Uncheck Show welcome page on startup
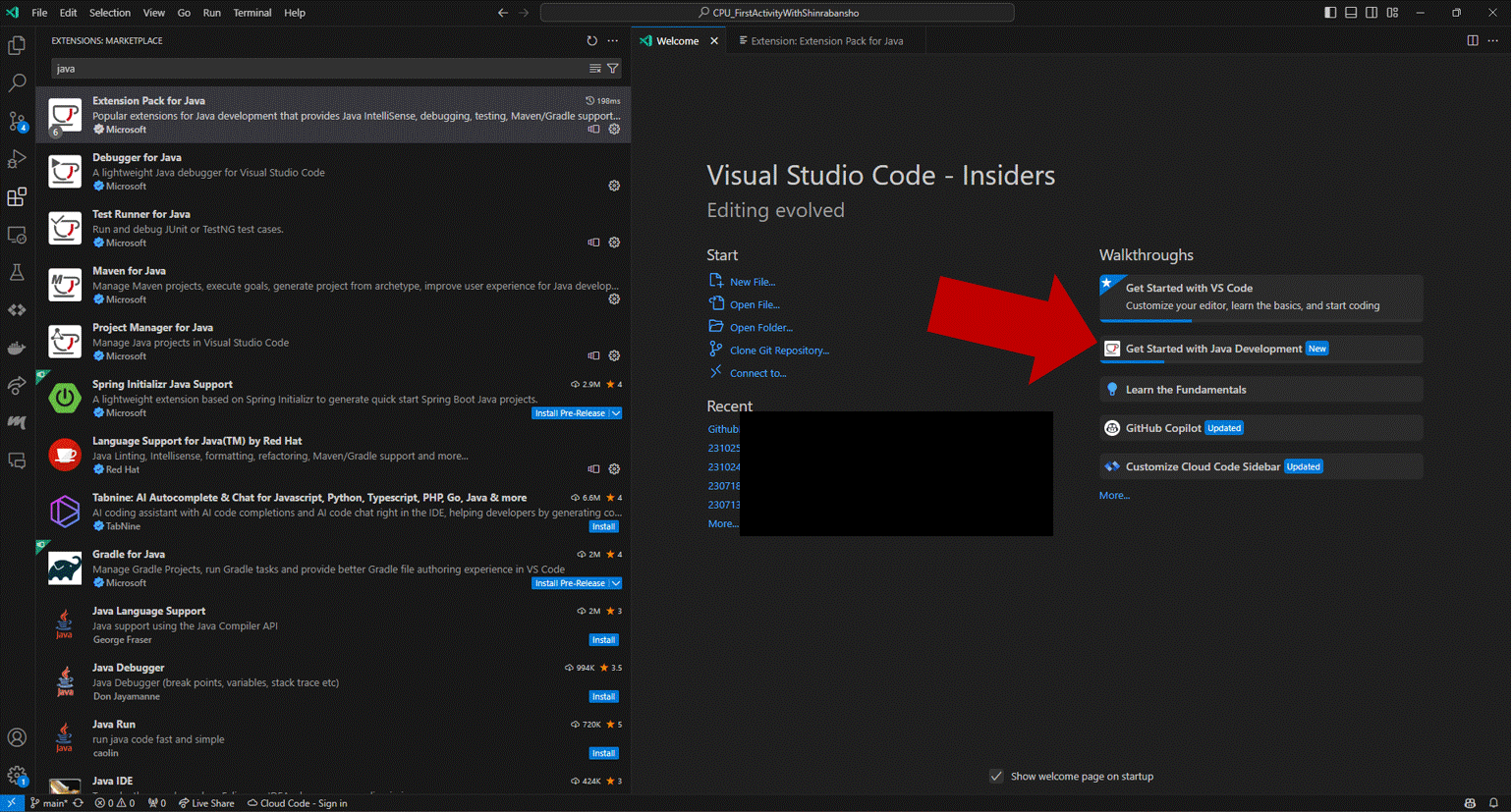Screen dimensions: 1512x812 click(x=996, y=777)
